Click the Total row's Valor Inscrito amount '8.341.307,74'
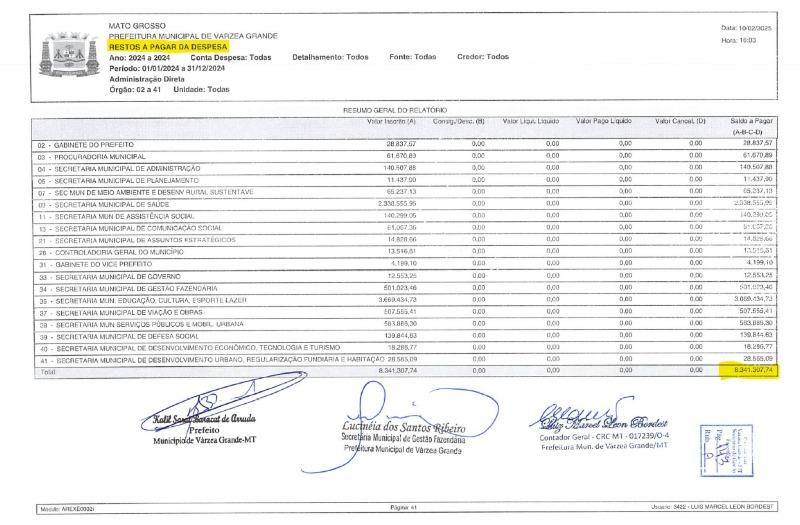 coord(397,370)
